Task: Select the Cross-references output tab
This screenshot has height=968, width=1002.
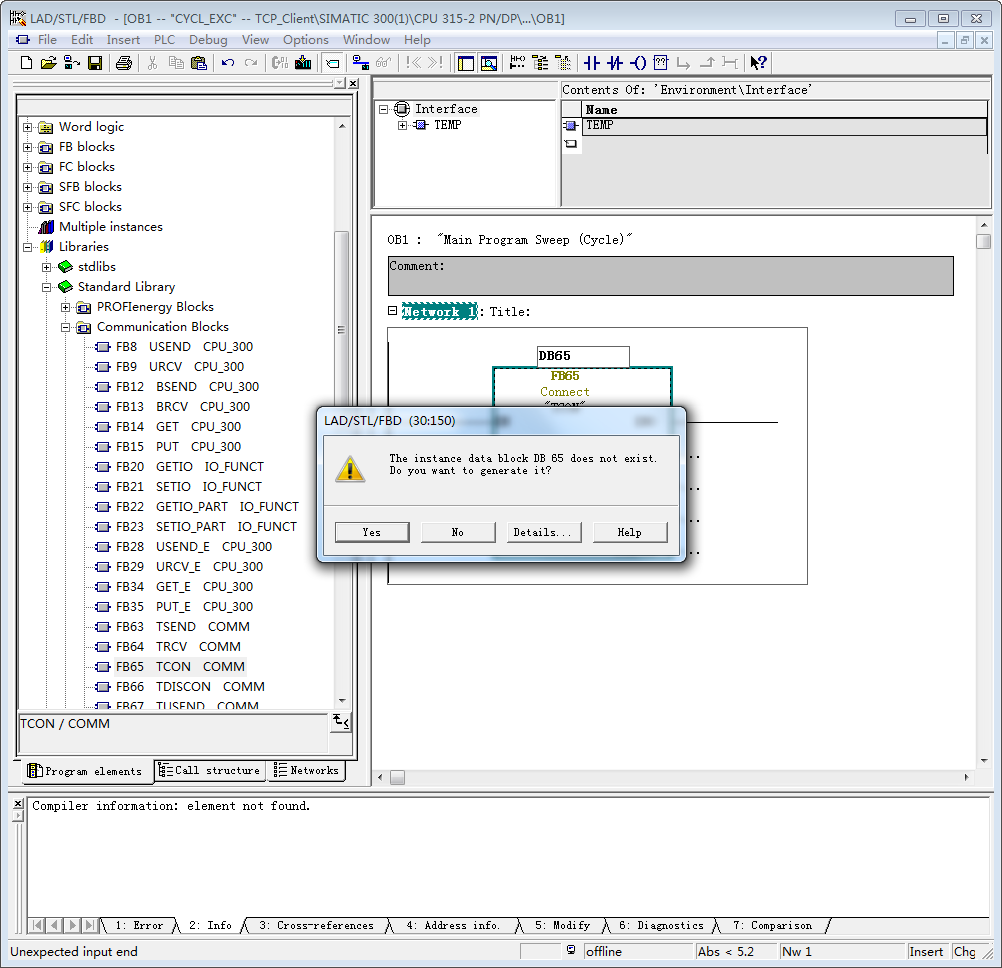Action: coord(316,925)
